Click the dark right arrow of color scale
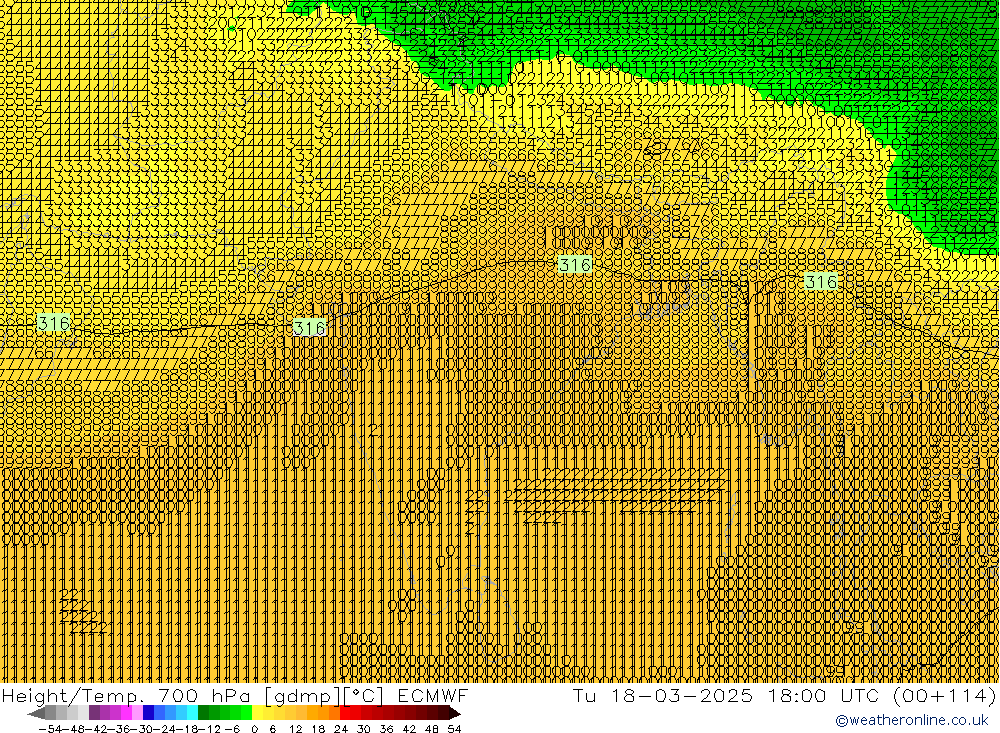Screen dimensions: 1000x733 point(455,714)
